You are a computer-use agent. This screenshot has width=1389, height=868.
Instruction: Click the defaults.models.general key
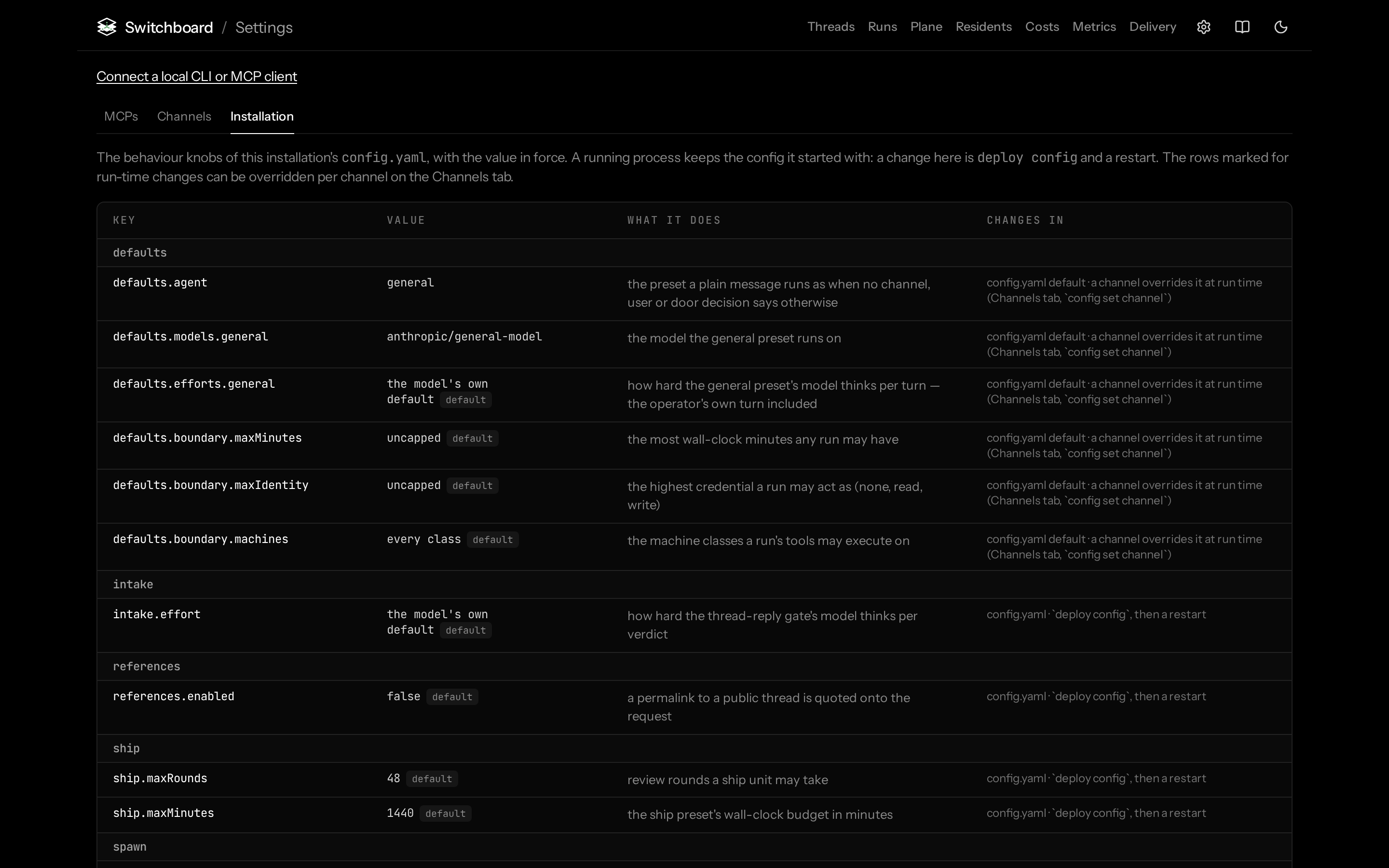[x=191, y=337]
